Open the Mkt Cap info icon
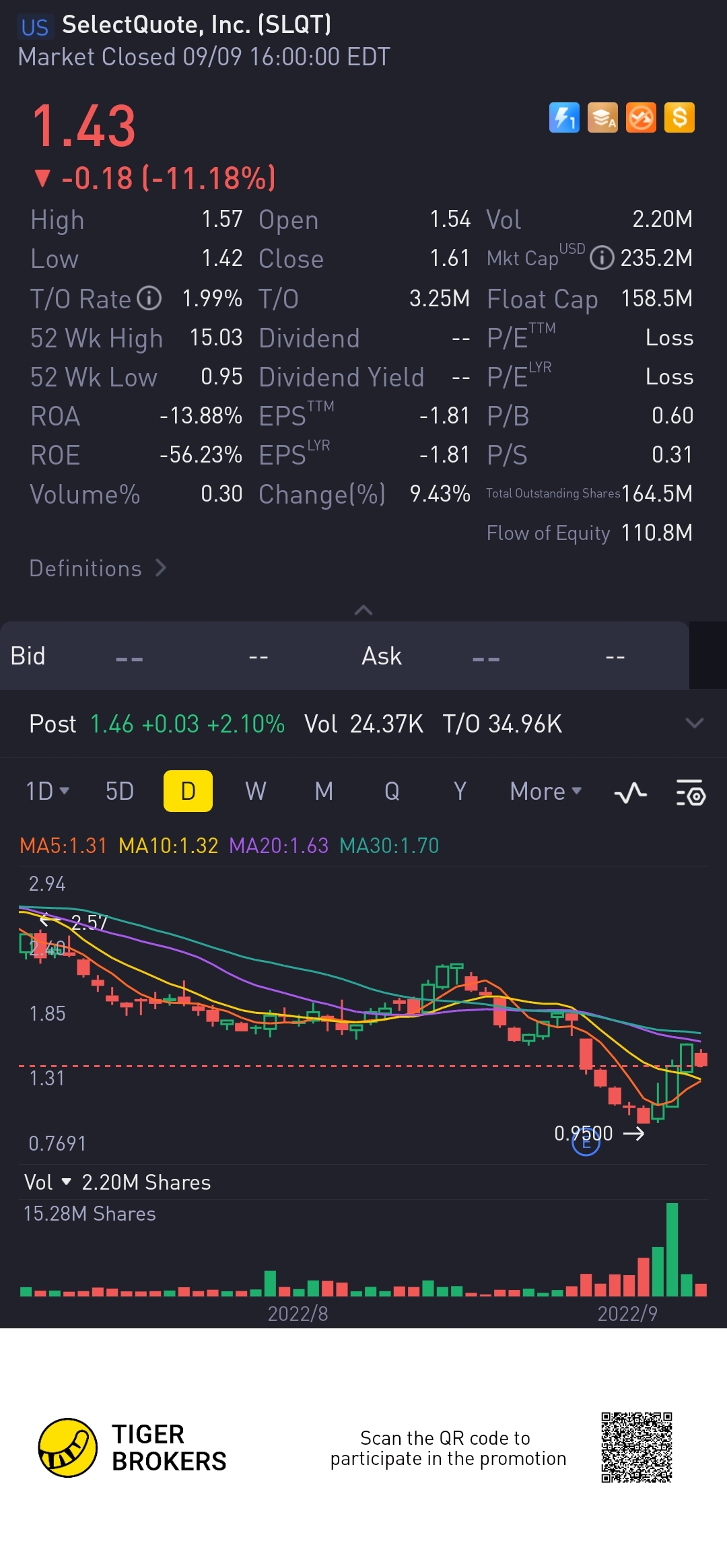Screen dimensions: 727x1568 tap(602, 258)
